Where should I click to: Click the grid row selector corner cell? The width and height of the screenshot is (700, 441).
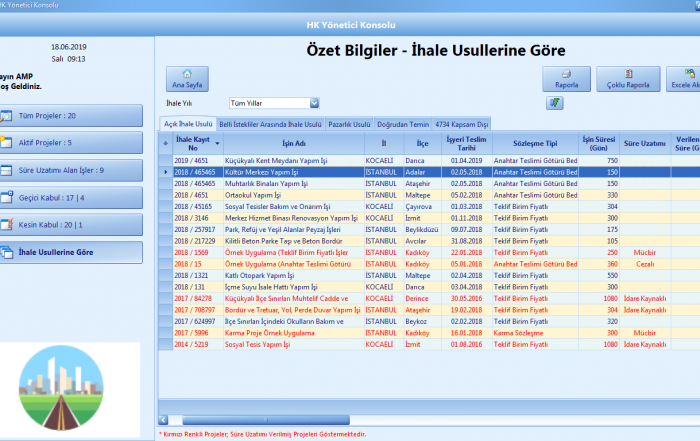click(x=165, y=144)
